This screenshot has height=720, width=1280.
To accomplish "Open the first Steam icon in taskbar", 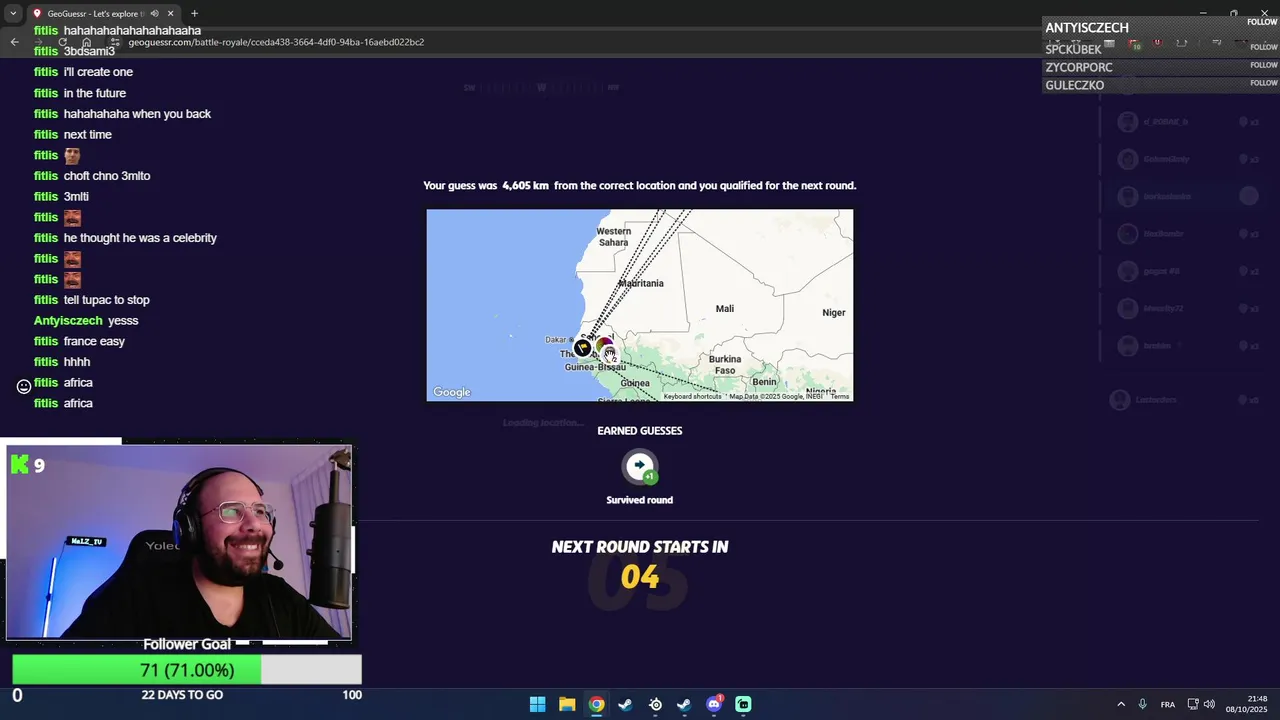I will [625, 704].
